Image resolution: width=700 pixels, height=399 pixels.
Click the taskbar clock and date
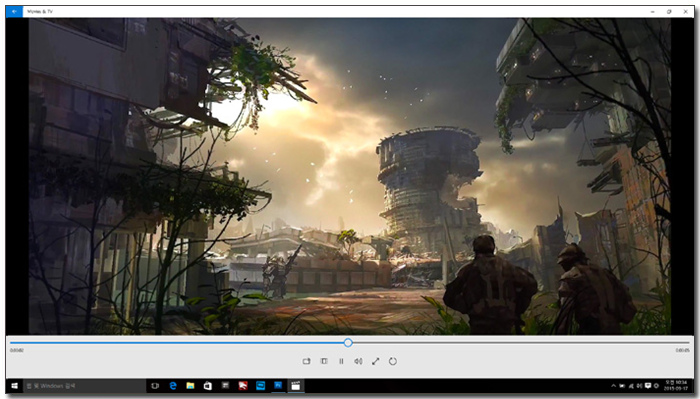(676, 386)
